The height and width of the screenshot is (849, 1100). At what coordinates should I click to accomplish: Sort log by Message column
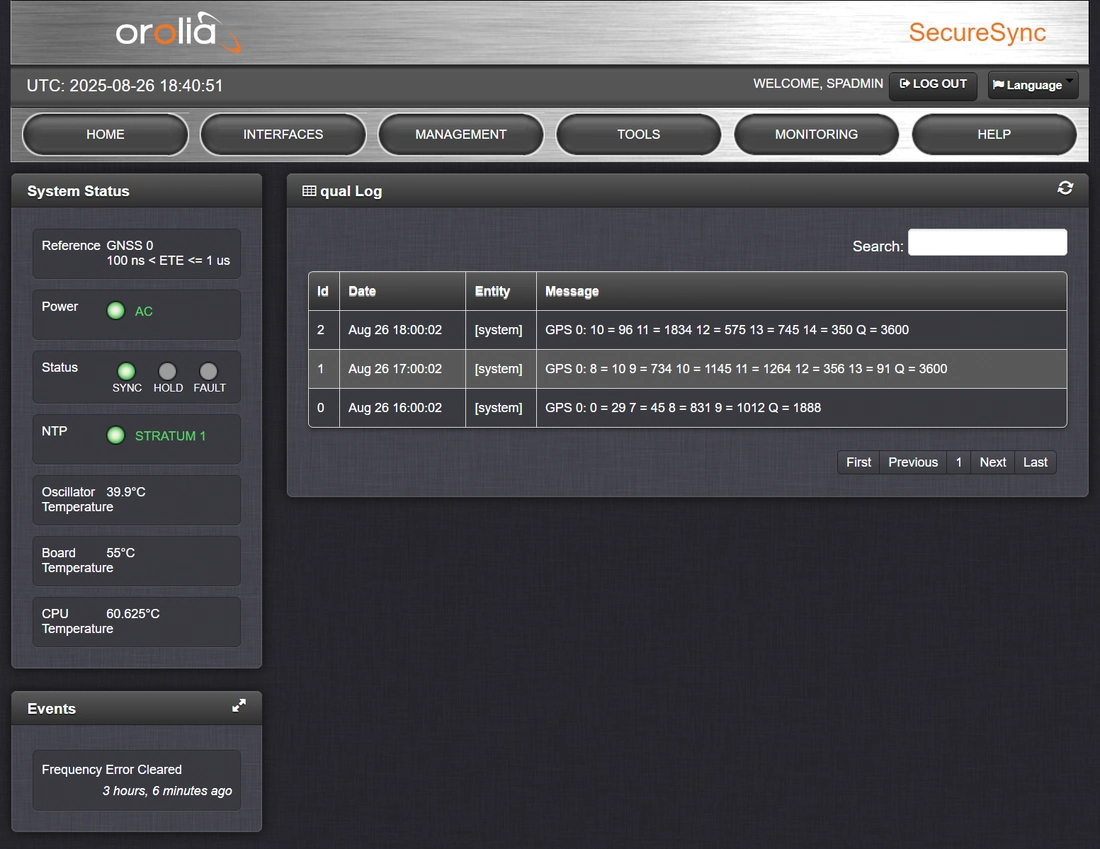click(801, 291)
